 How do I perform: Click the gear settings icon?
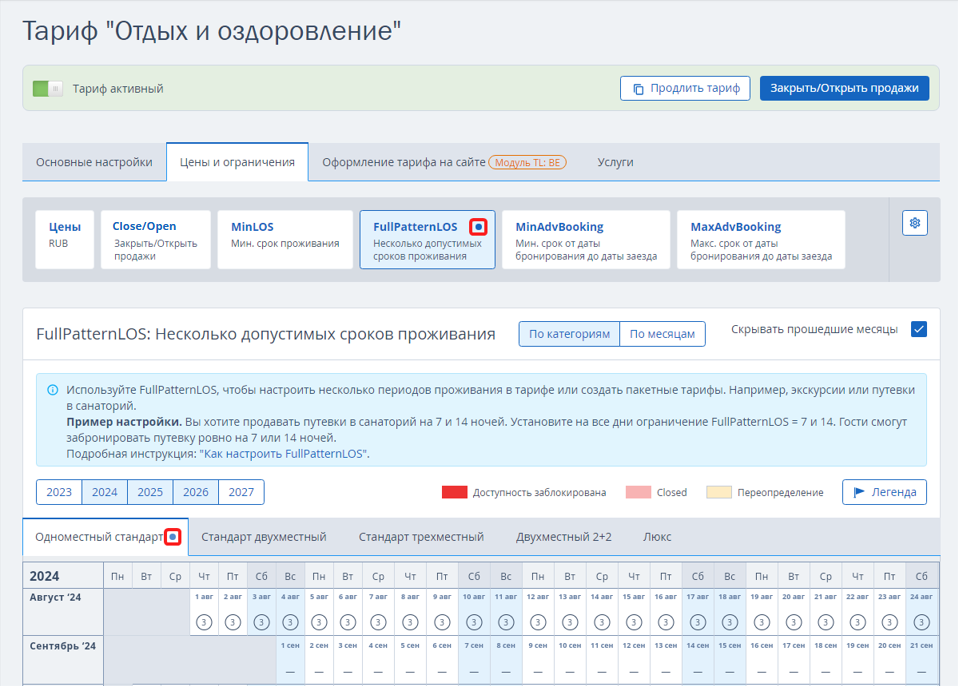point(915,223)
